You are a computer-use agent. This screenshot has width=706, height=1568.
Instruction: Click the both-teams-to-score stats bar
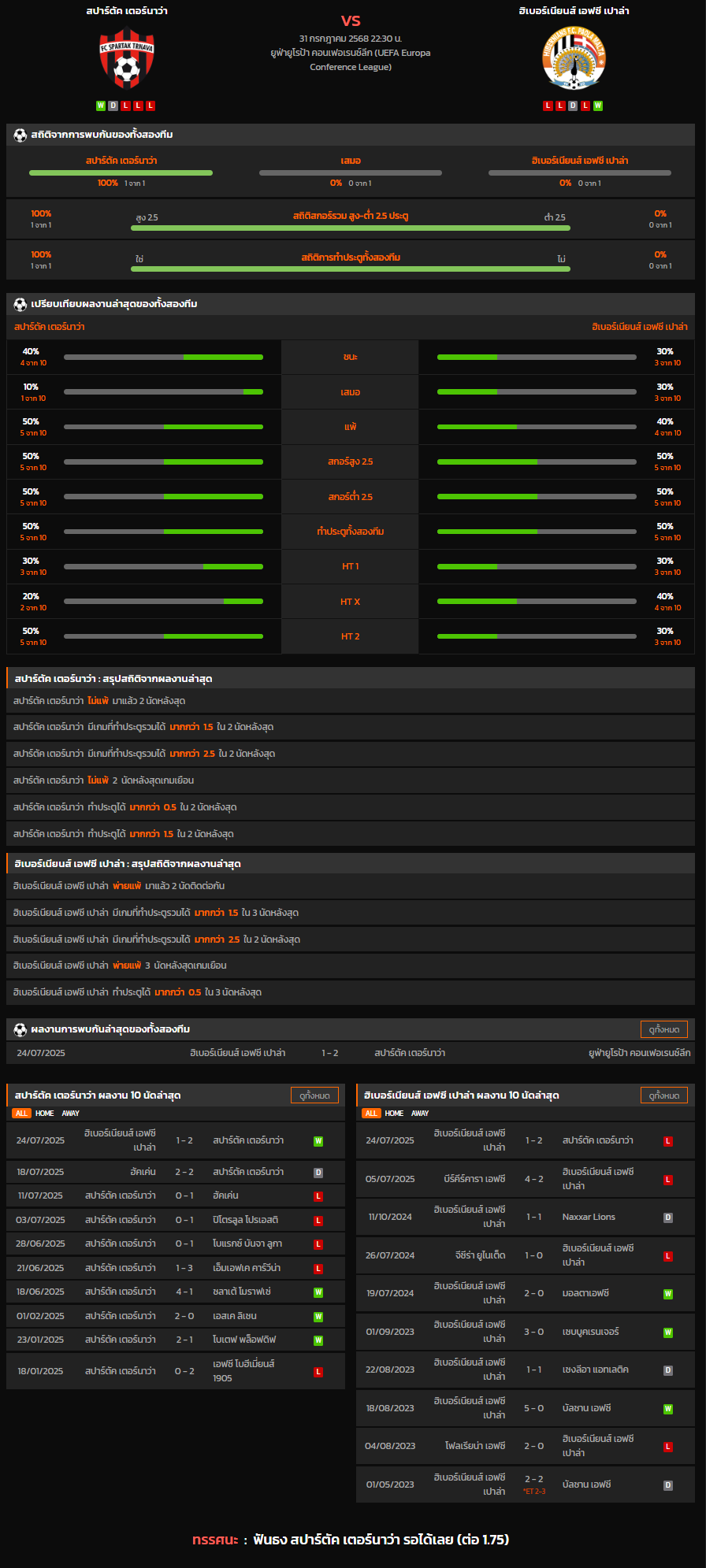(351, 269)
